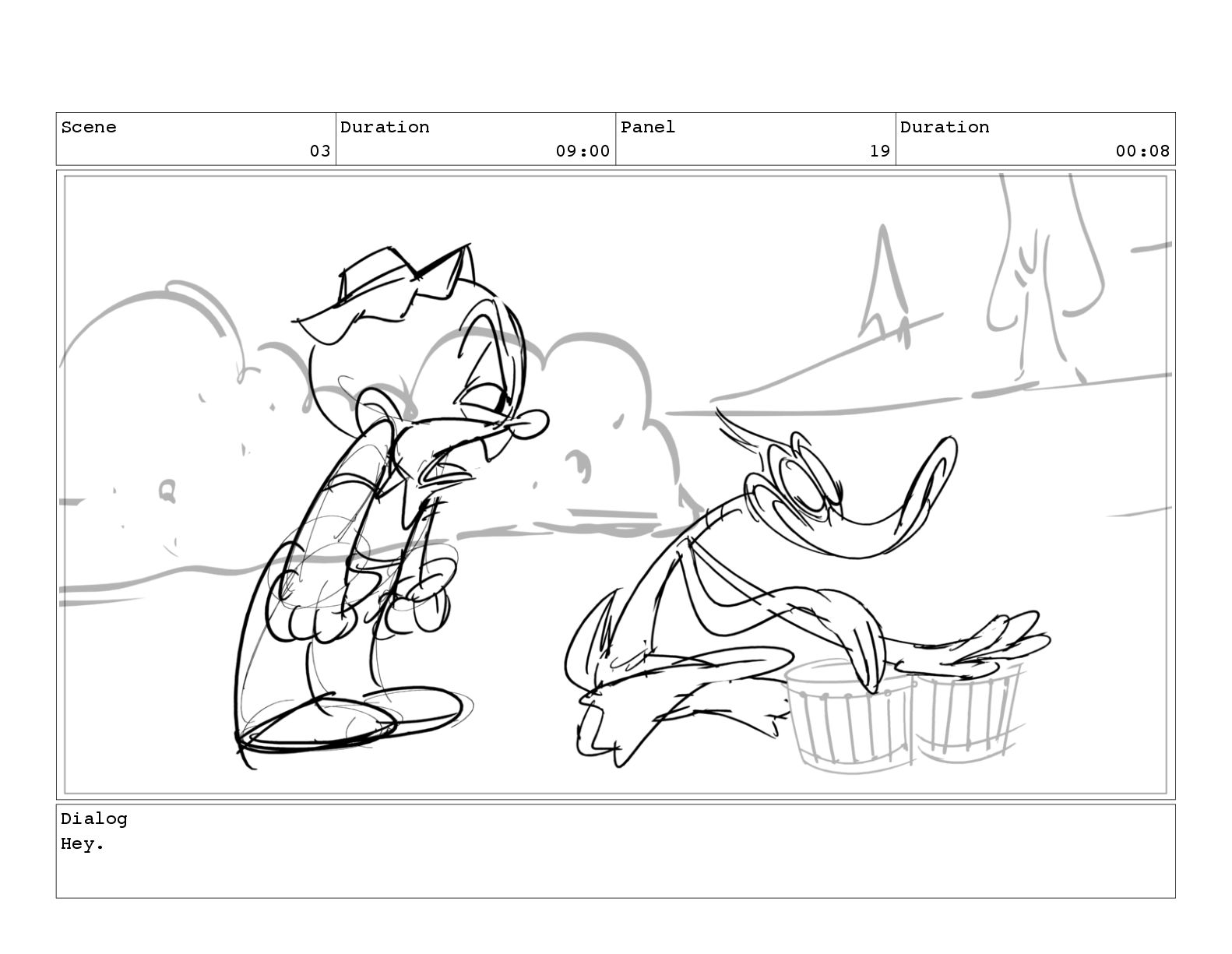This screenshot has width=1232, height=954.
Task: Select the panel duration value 00:08
Action: click(x=1142, y=151)
